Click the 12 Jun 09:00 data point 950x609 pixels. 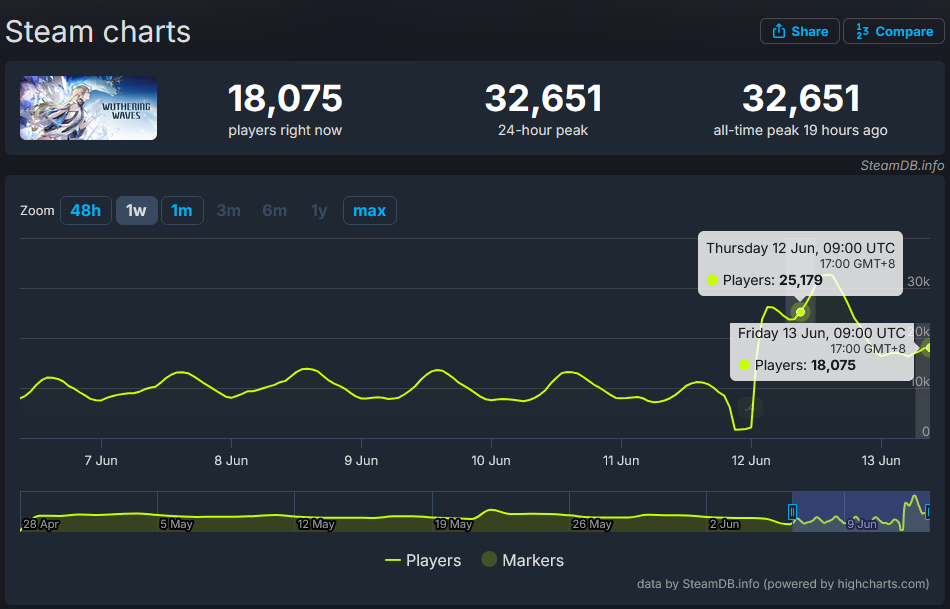800,312
